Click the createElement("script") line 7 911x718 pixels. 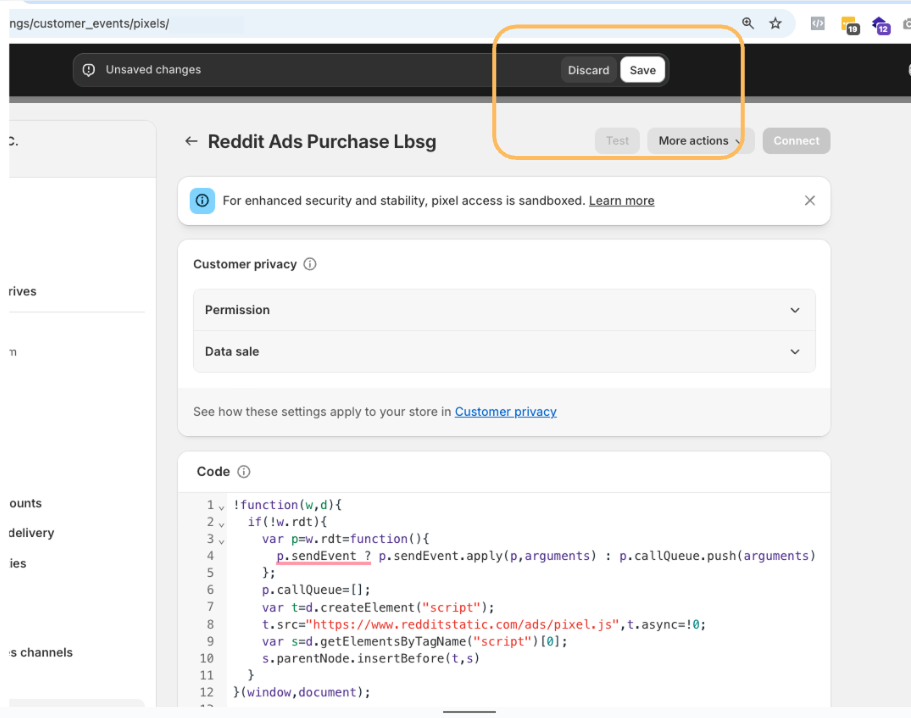click(x=378, y=608)
